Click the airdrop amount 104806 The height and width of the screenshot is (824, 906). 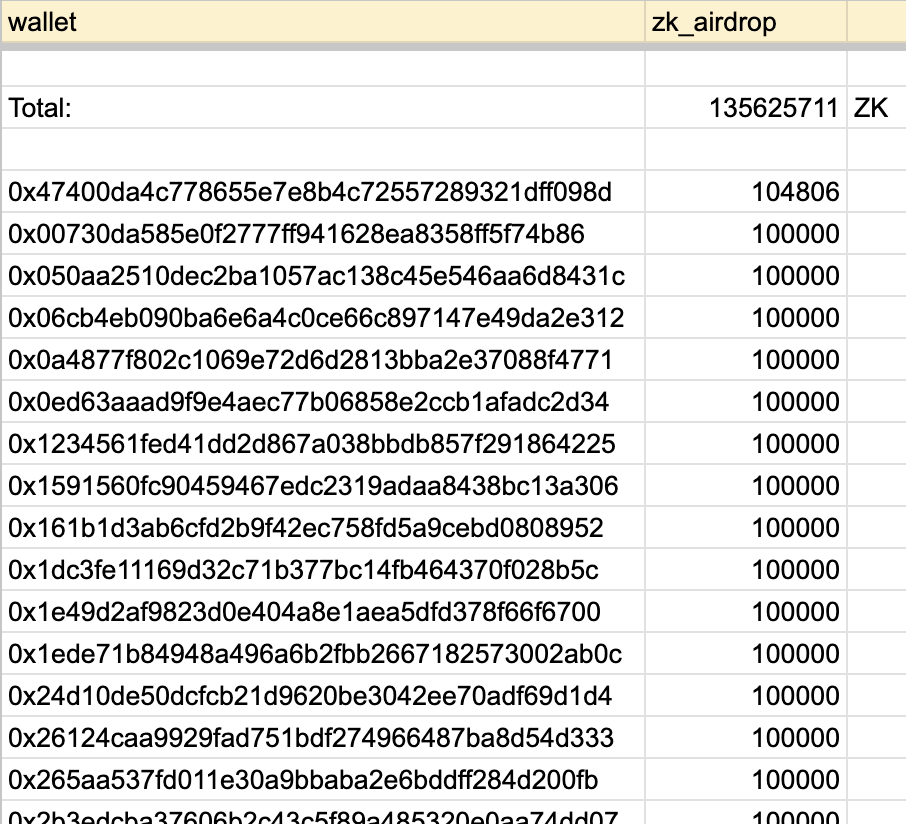tap(746, 191)
